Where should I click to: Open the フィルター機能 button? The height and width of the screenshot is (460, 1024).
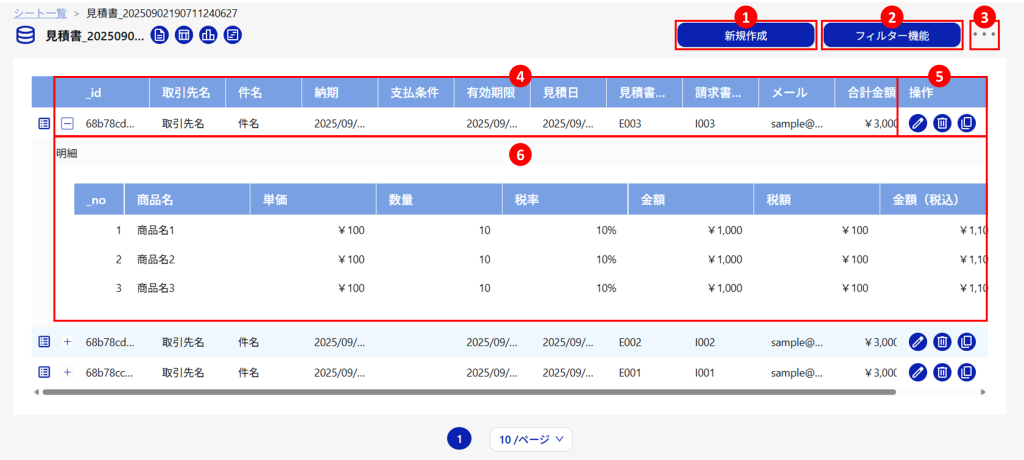pos(892,35)
